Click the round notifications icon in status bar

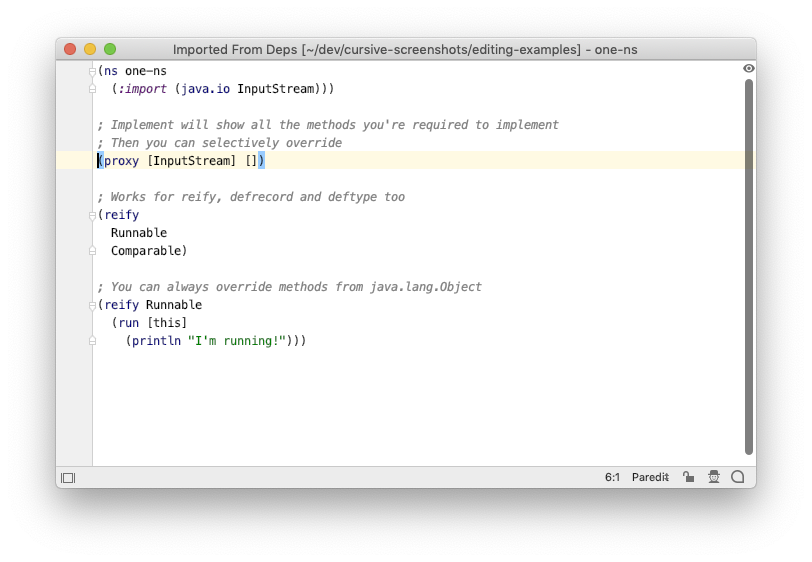point(737,477)
